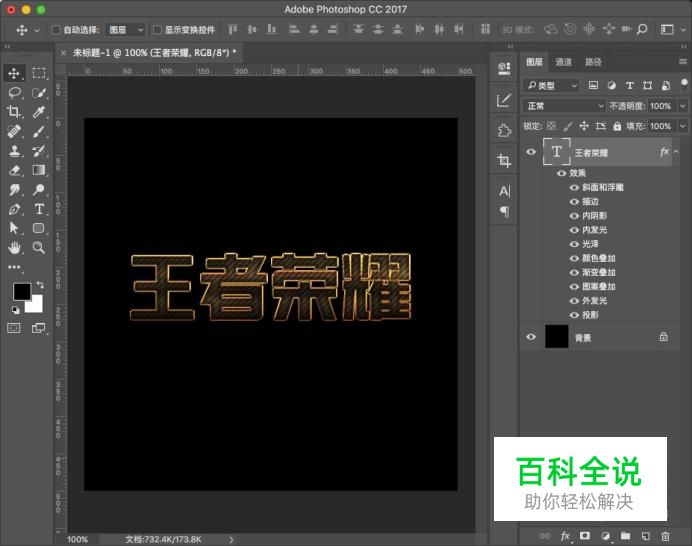Open the status bar info arrow

[x=231, y=539]
